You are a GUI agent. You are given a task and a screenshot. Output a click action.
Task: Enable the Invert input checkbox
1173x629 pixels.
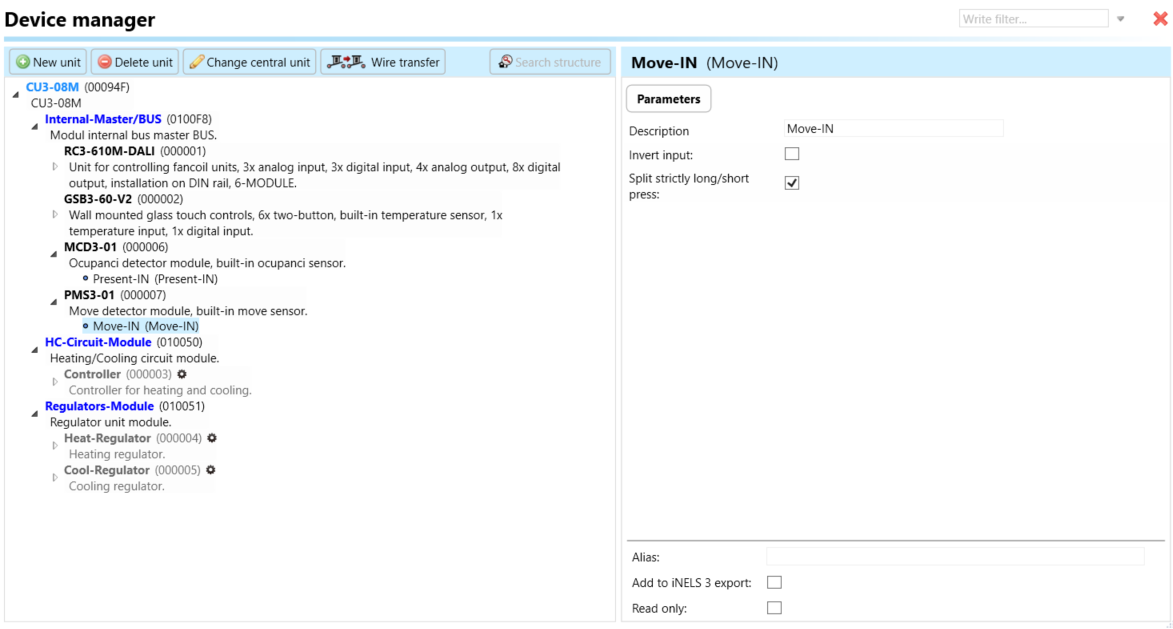(792, 154)
